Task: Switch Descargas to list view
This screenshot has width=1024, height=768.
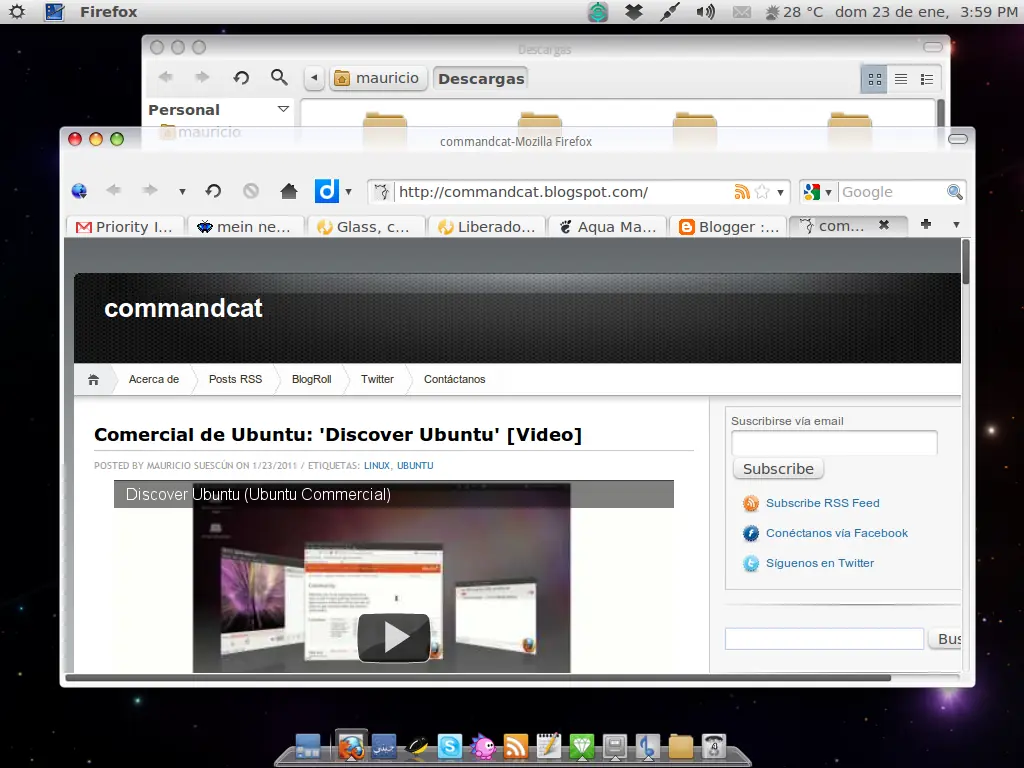Action: coord(901,79)
